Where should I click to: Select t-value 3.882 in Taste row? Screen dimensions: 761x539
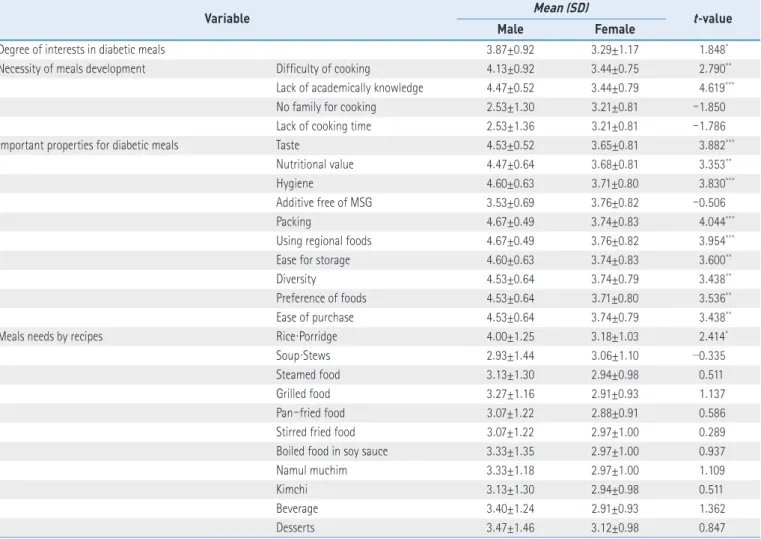pyautogui.click(x=716, y=145)
